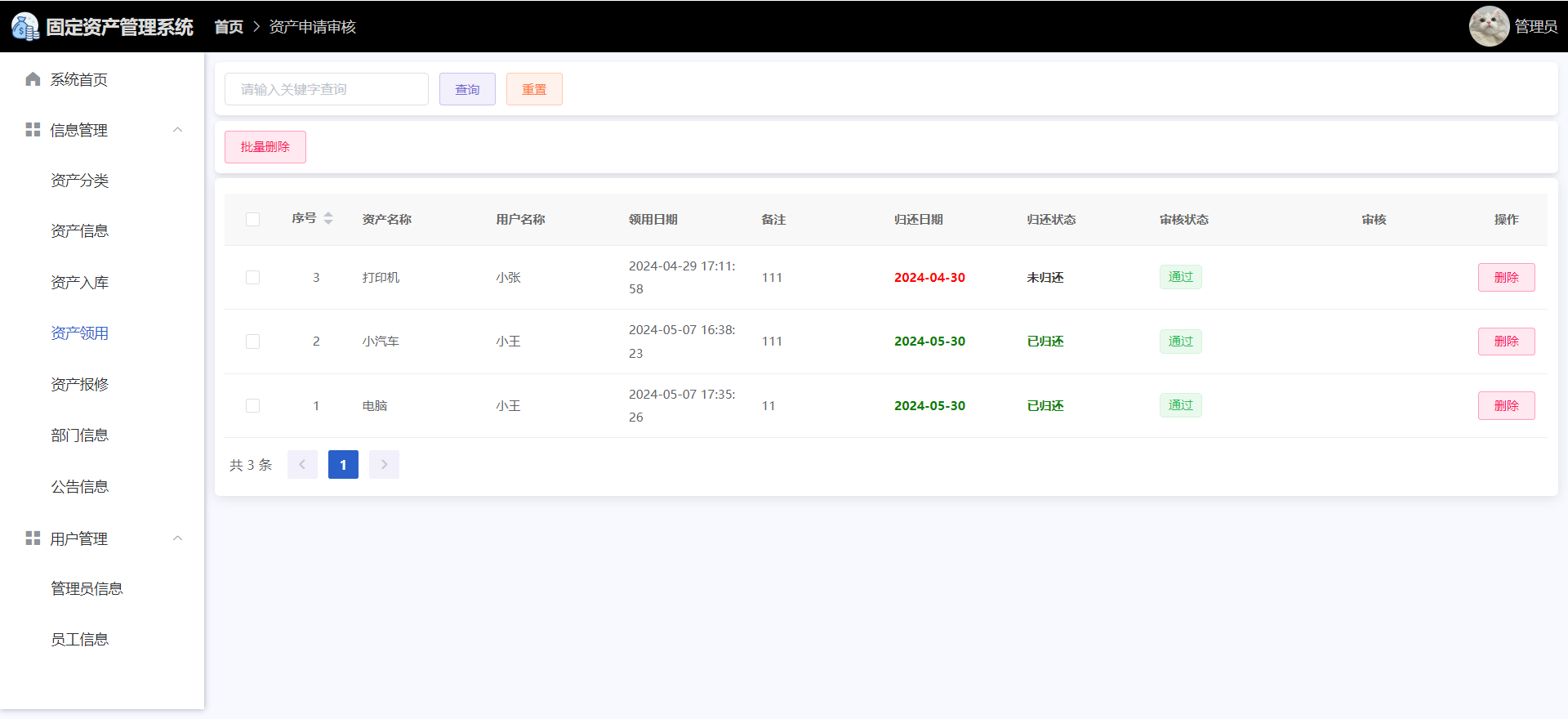This screenshot has width=1568, height=719.
Task: Click the 重置 reset button
Action: pyautogui.click(x=534, y=89)
